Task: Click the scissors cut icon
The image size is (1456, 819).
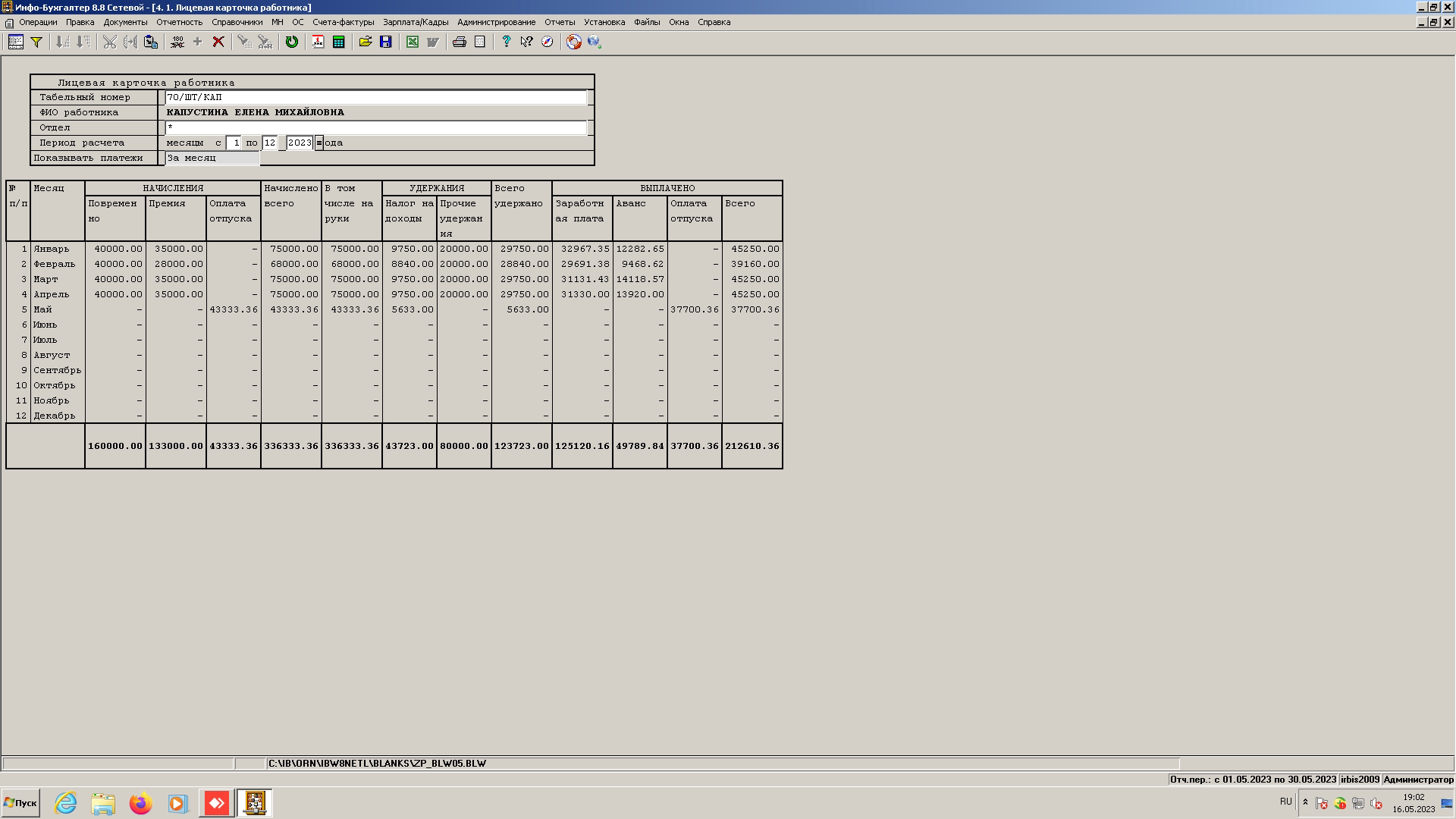Action: pos(110,42)
